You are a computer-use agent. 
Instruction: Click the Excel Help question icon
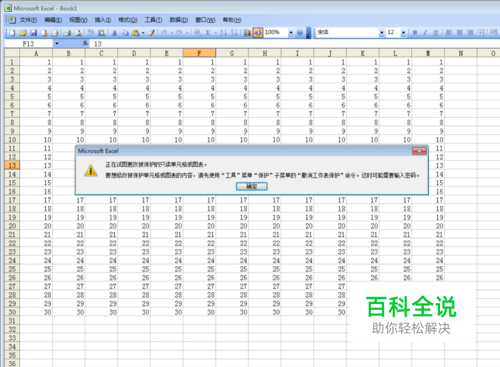coord(300,33)
